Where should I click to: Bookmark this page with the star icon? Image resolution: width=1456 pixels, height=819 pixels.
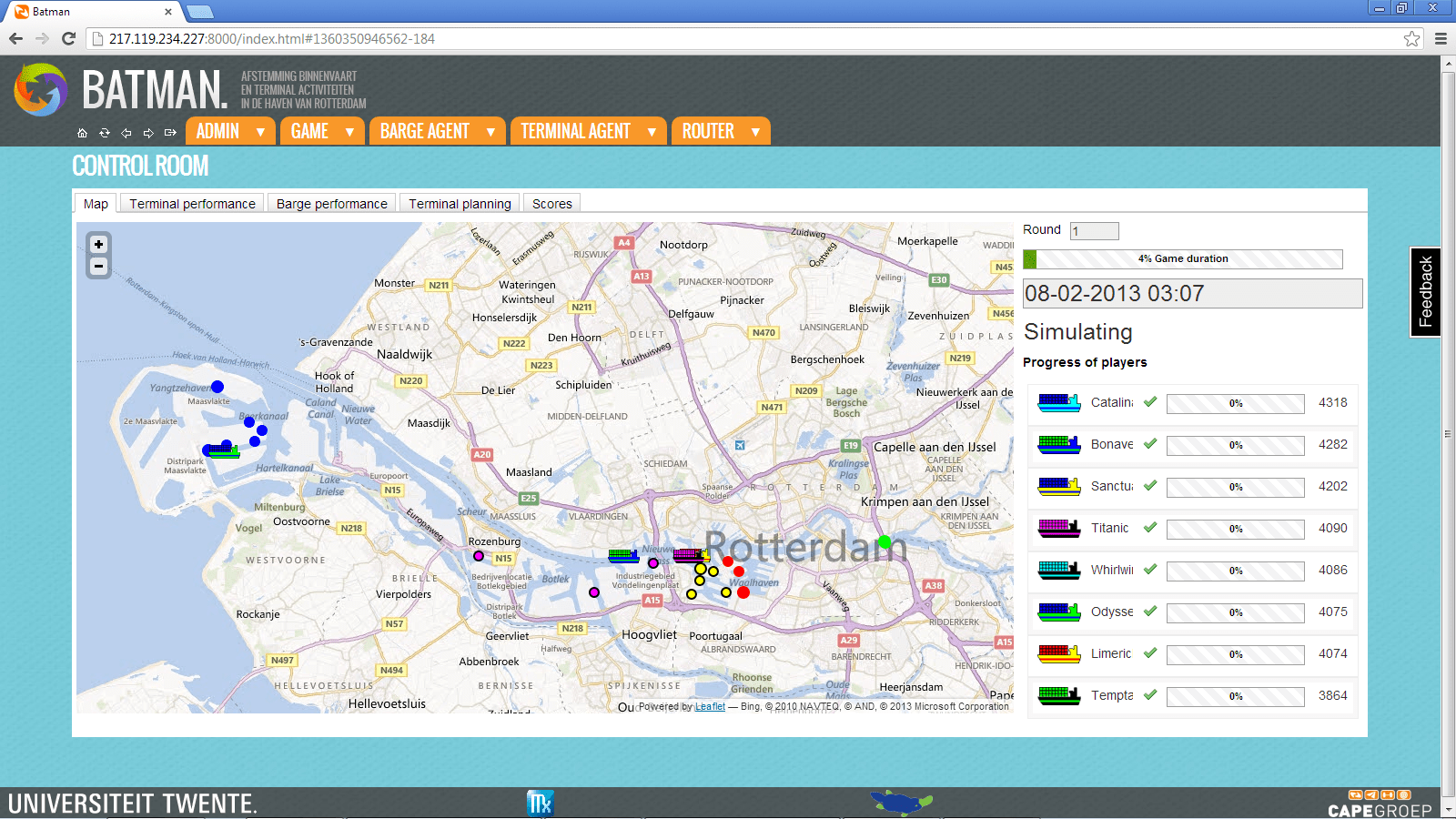1411,38
